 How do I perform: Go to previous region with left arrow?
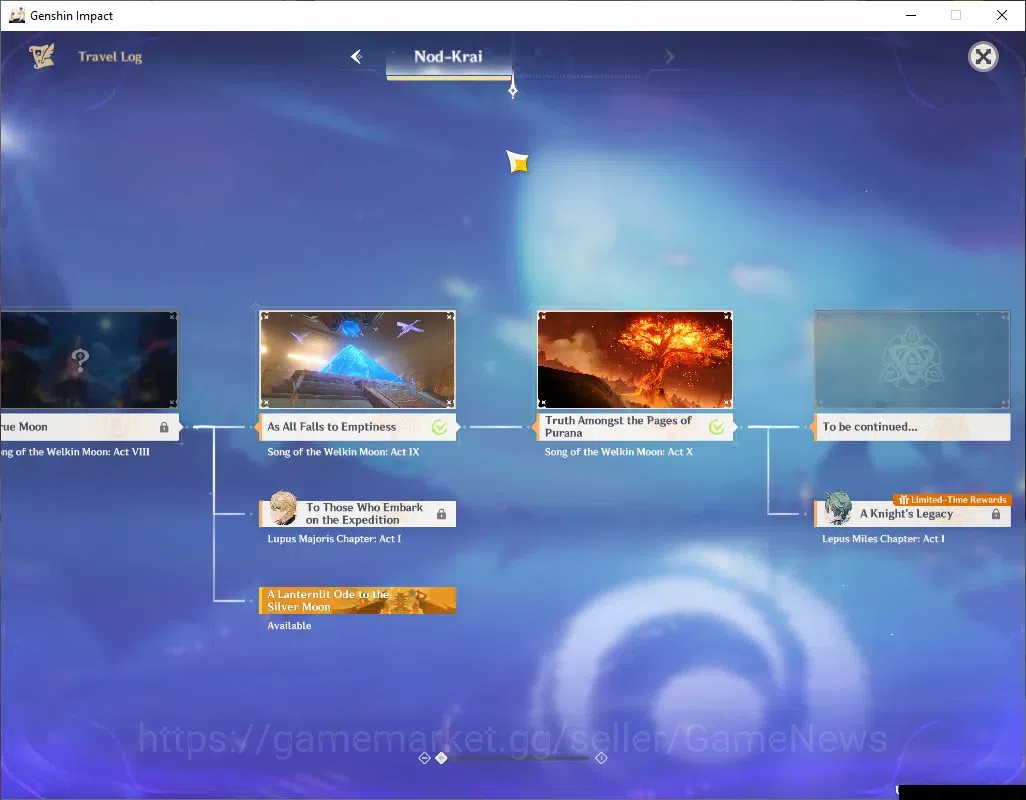(x=357, y=57)
